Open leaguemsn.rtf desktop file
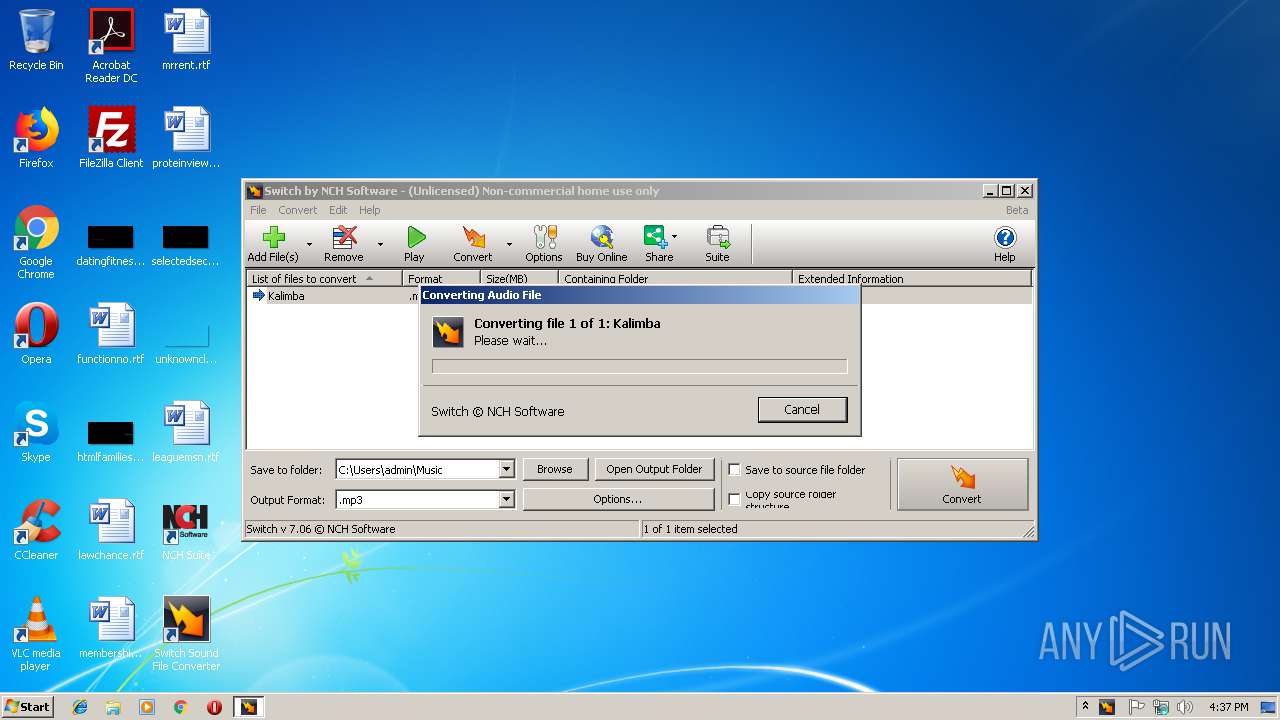 [x=186, y=432]
